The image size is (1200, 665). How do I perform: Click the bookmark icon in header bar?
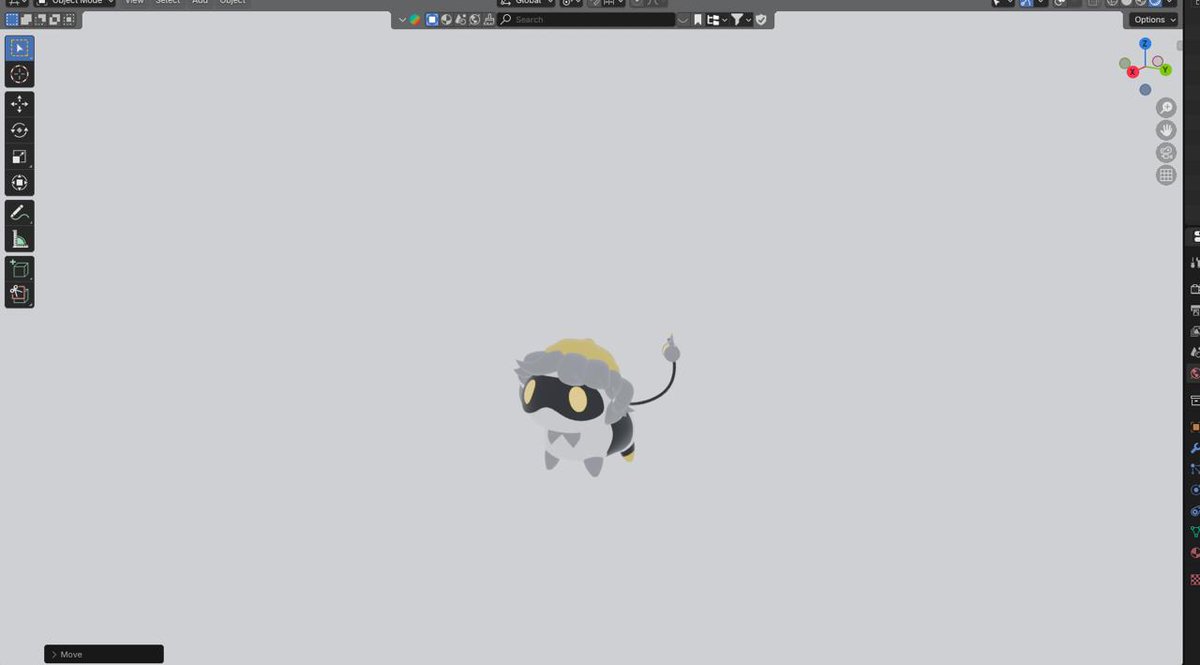click(698, 19)
